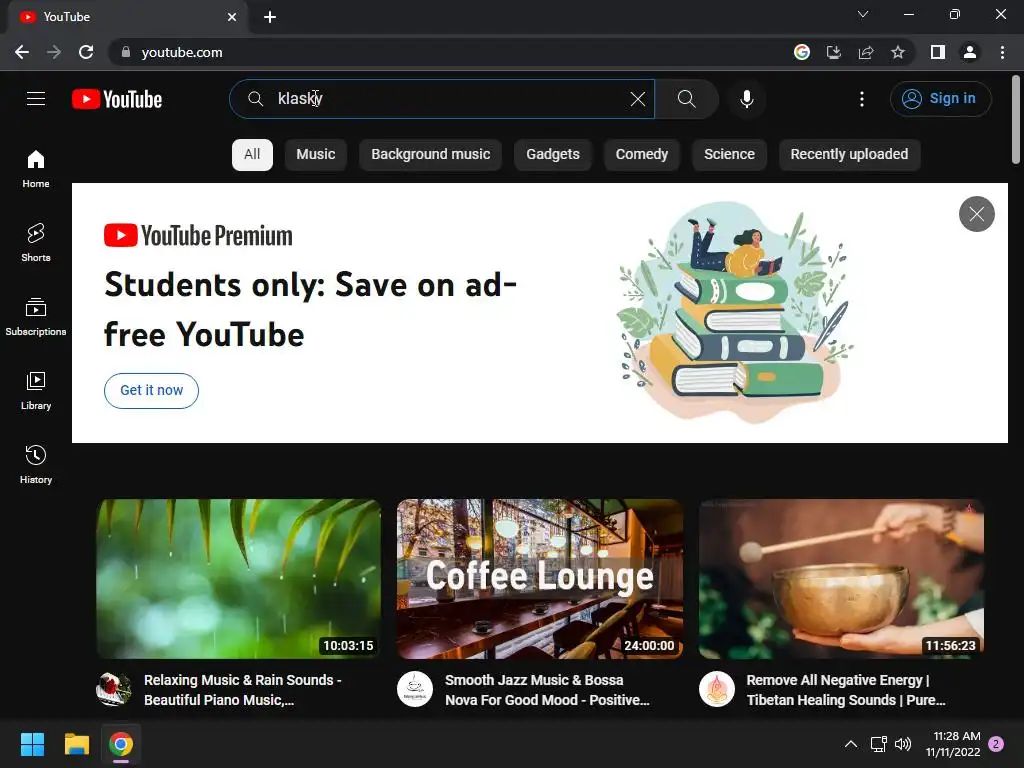The image size is (1024, 768).
Task: Open the Coffee Lounge video thumbnail
Action: pos(539,579)
